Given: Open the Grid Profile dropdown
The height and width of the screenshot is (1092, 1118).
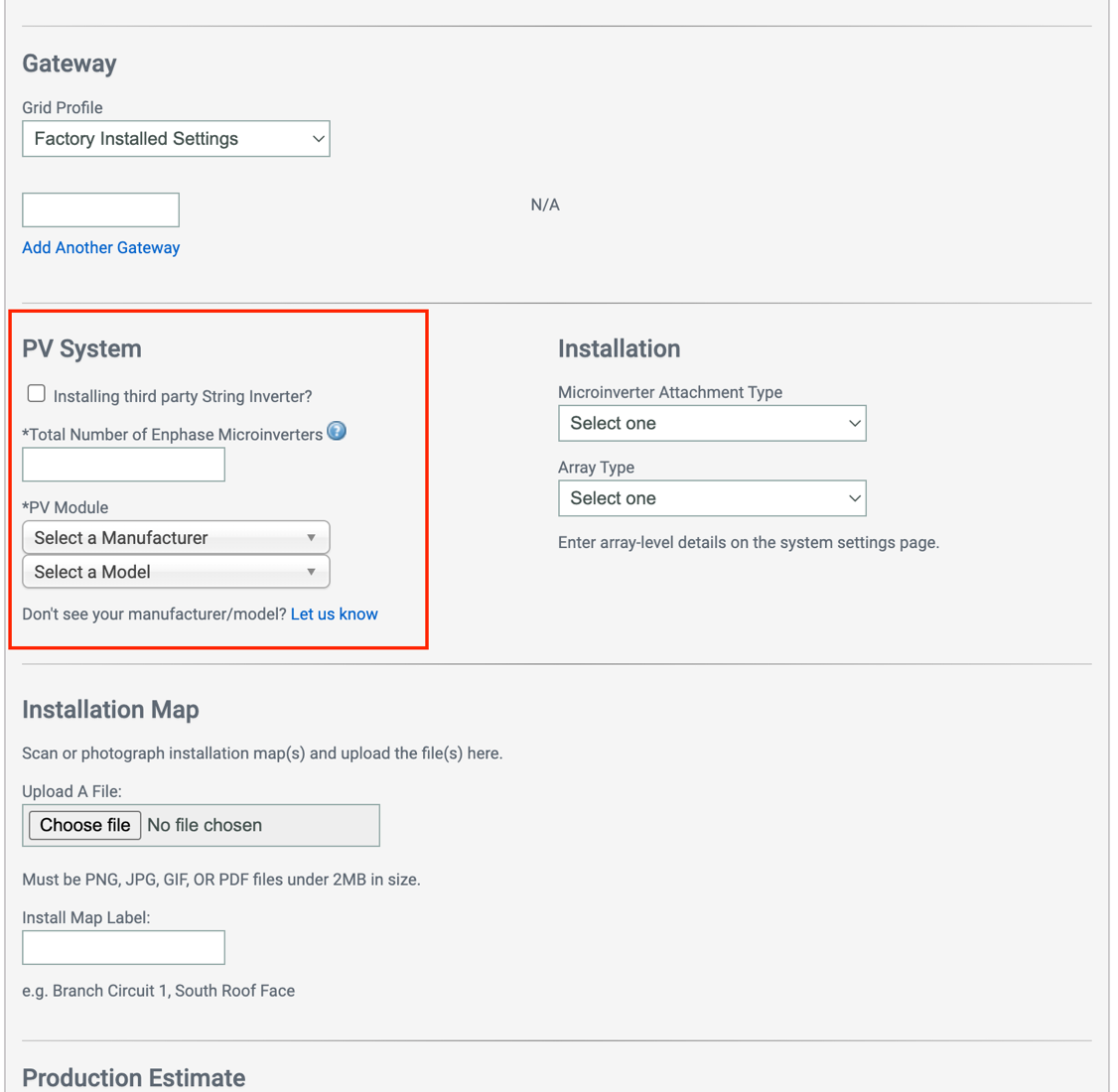Looking at the screenshot, I should click(x=176, y=138).
